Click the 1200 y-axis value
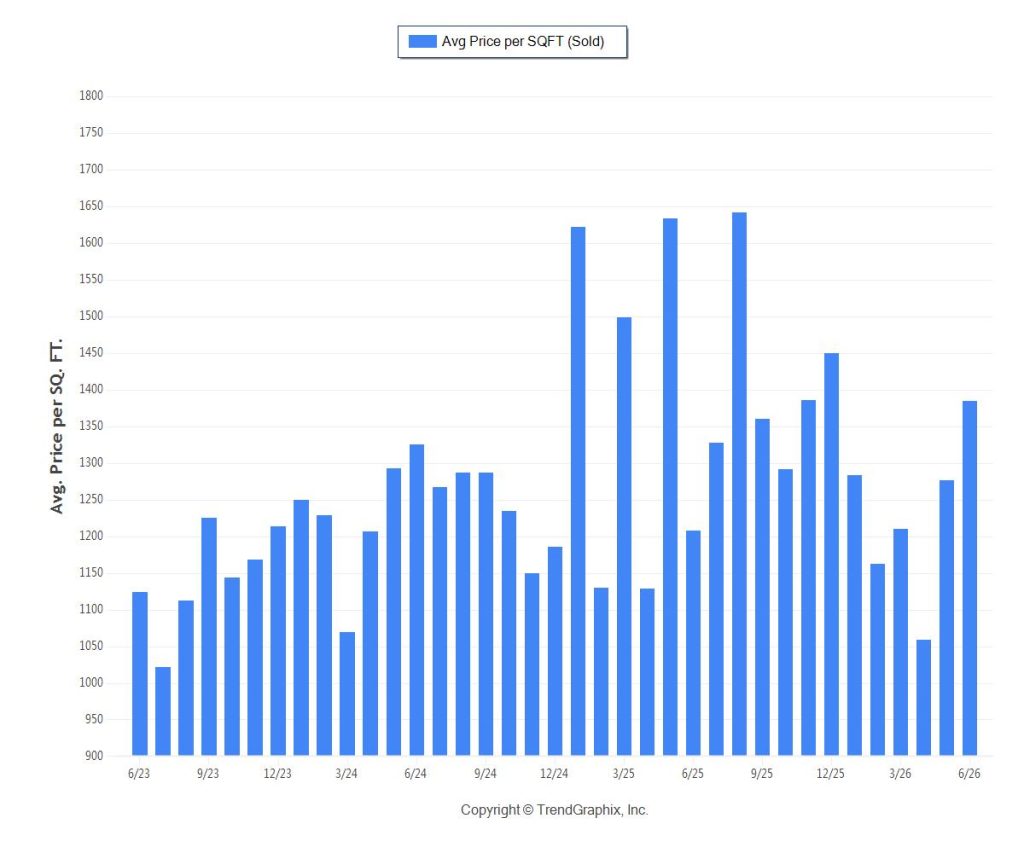 tap(91, 536)
